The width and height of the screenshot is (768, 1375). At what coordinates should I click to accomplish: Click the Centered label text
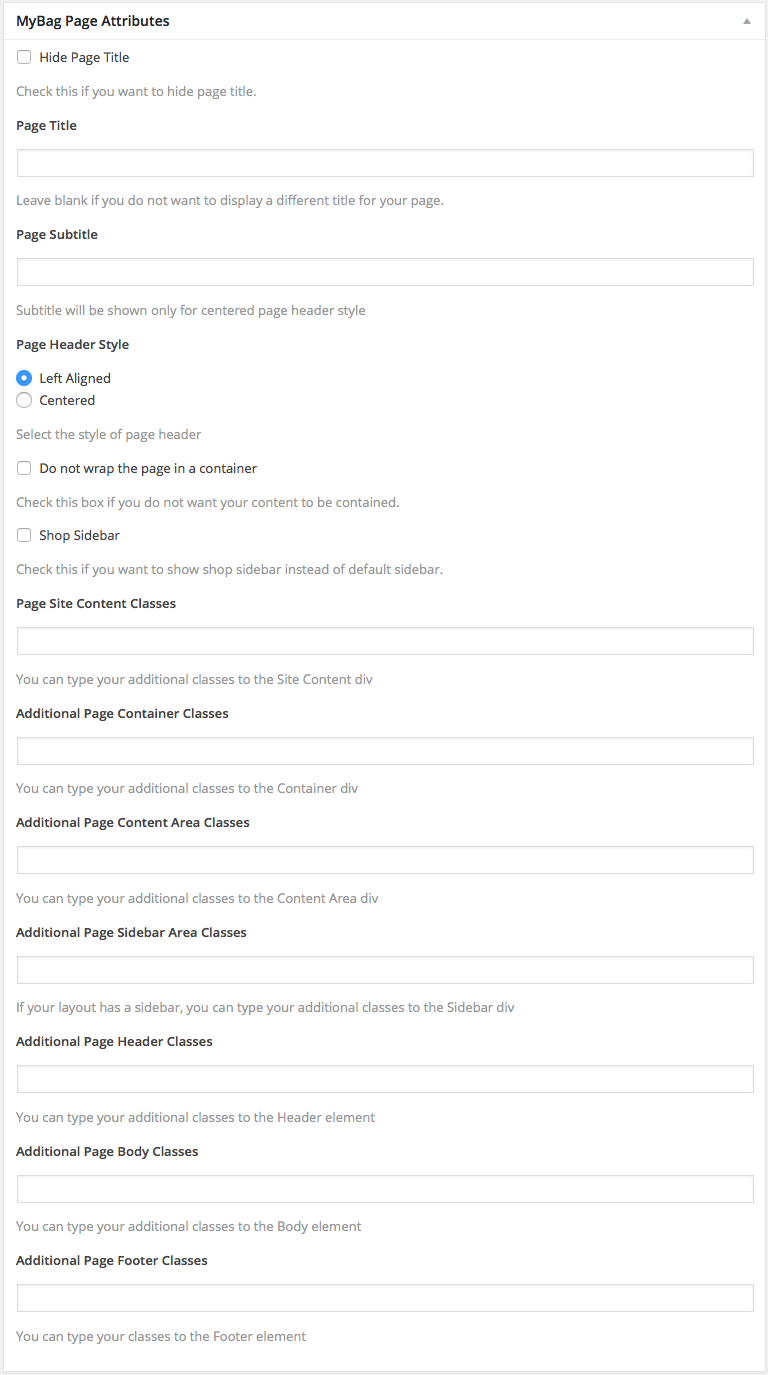coord(67,401)
